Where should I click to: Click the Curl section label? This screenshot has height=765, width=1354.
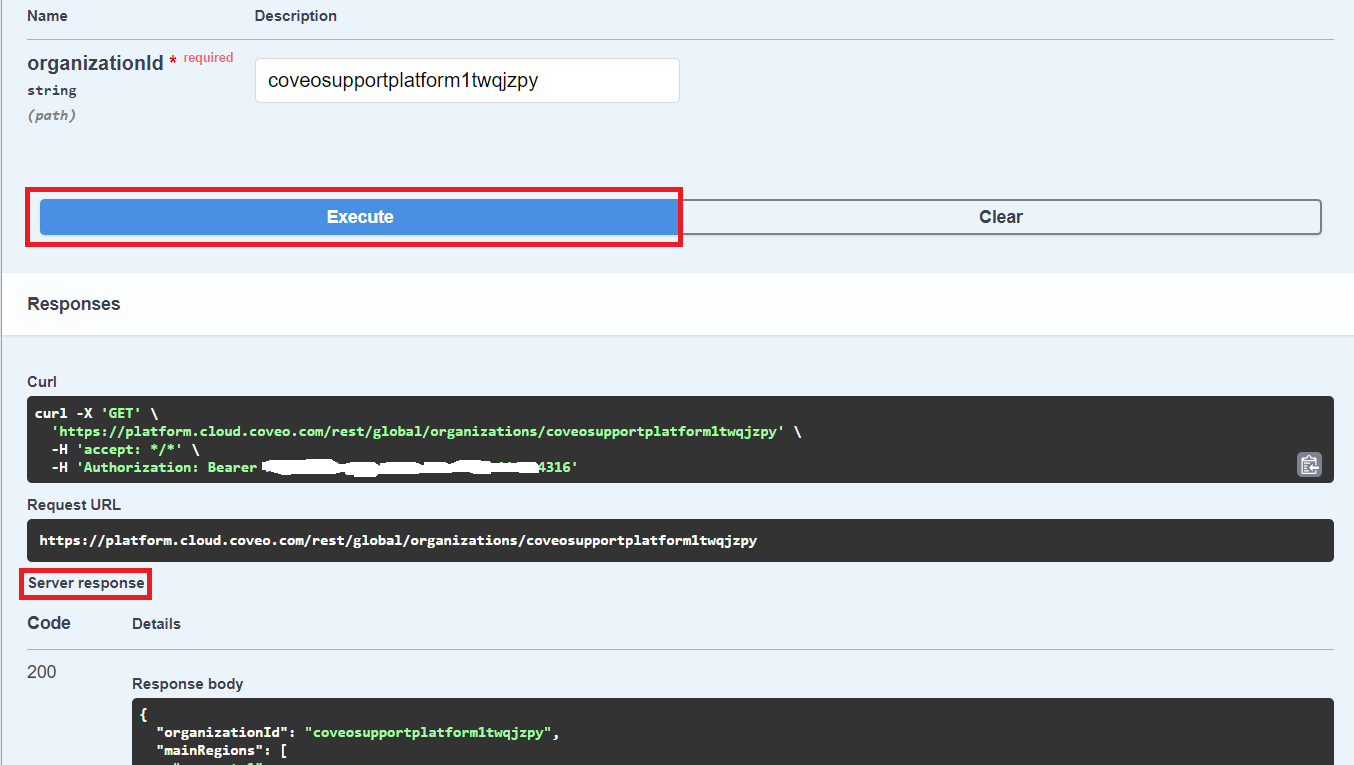(42, 382)
